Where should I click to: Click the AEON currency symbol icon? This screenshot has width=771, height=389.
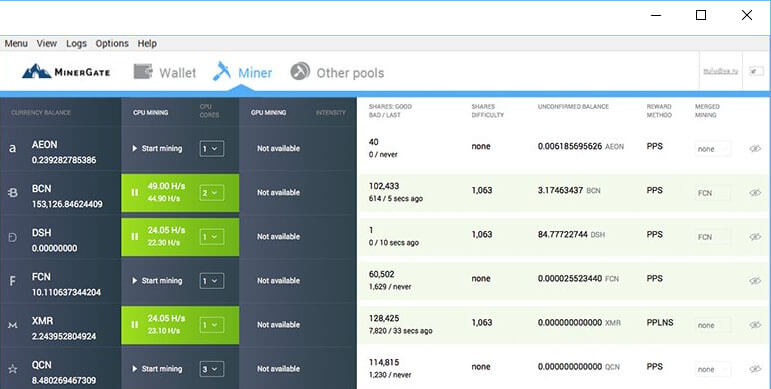pos(13,149)
